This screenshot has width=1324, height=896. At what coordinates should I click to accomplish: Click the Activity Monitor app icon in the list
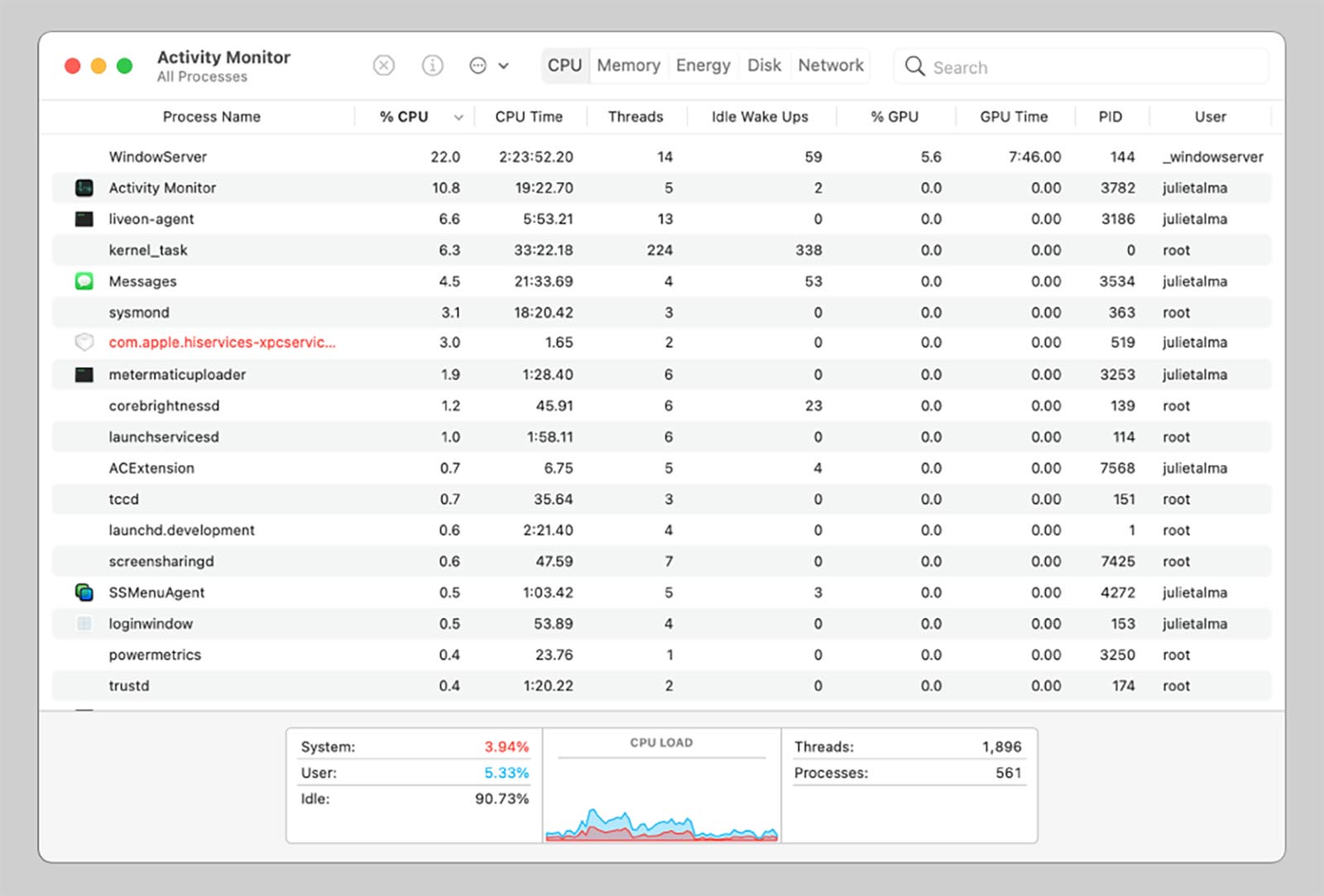(84, 188)
